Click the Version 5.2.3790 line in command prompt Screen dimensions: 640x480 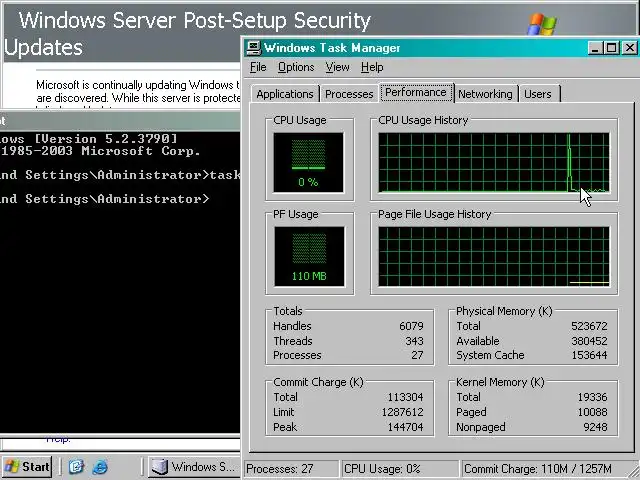[89, 139]
